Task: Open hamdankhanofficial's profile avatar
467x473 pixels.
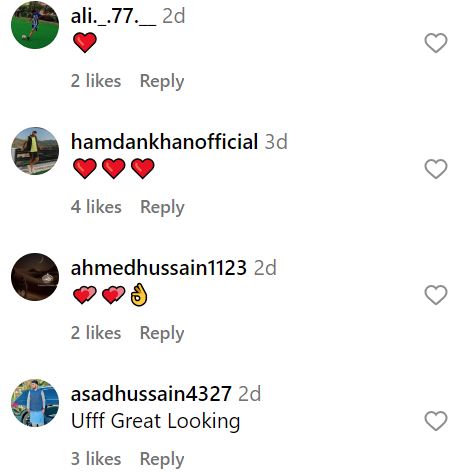Action: pos(35,151)
